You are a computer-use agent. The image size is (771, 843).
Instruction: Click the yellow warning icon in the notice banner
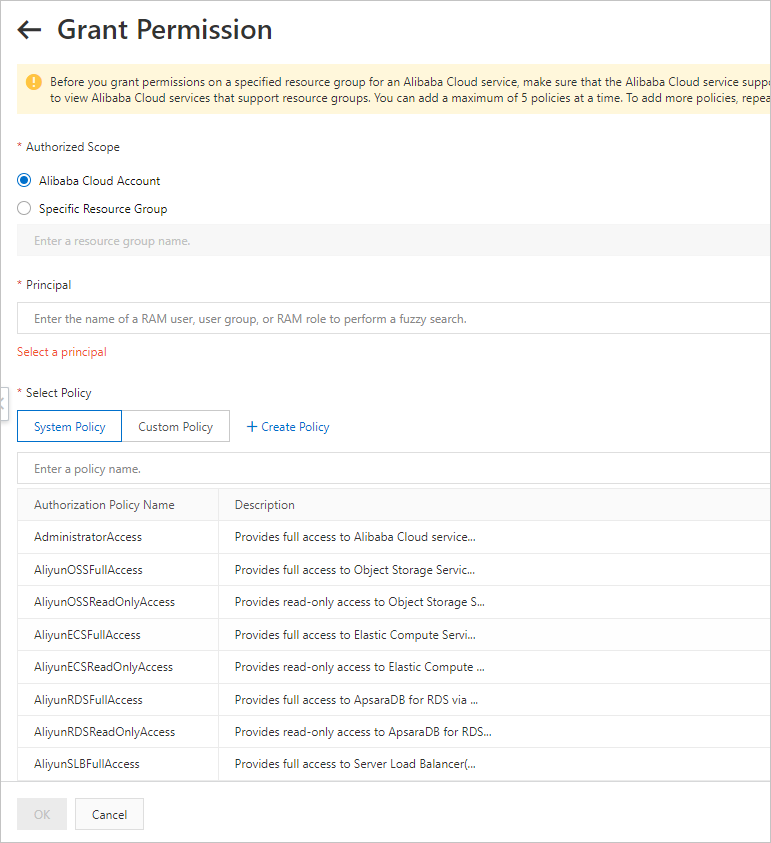tap(33, 82)
